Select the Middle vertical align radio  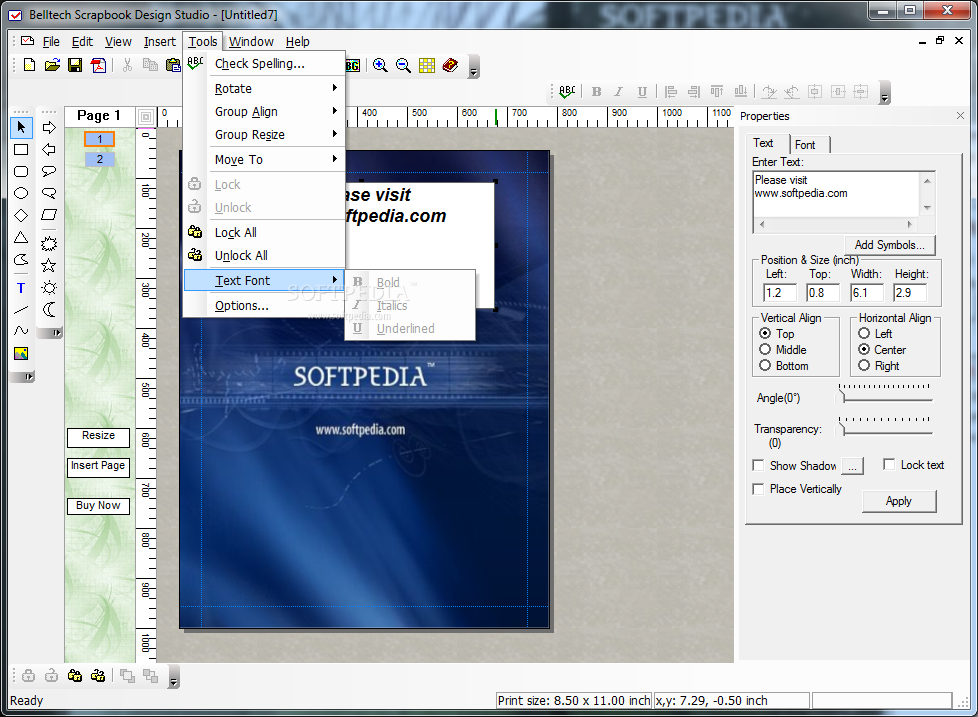coord(765,350)
